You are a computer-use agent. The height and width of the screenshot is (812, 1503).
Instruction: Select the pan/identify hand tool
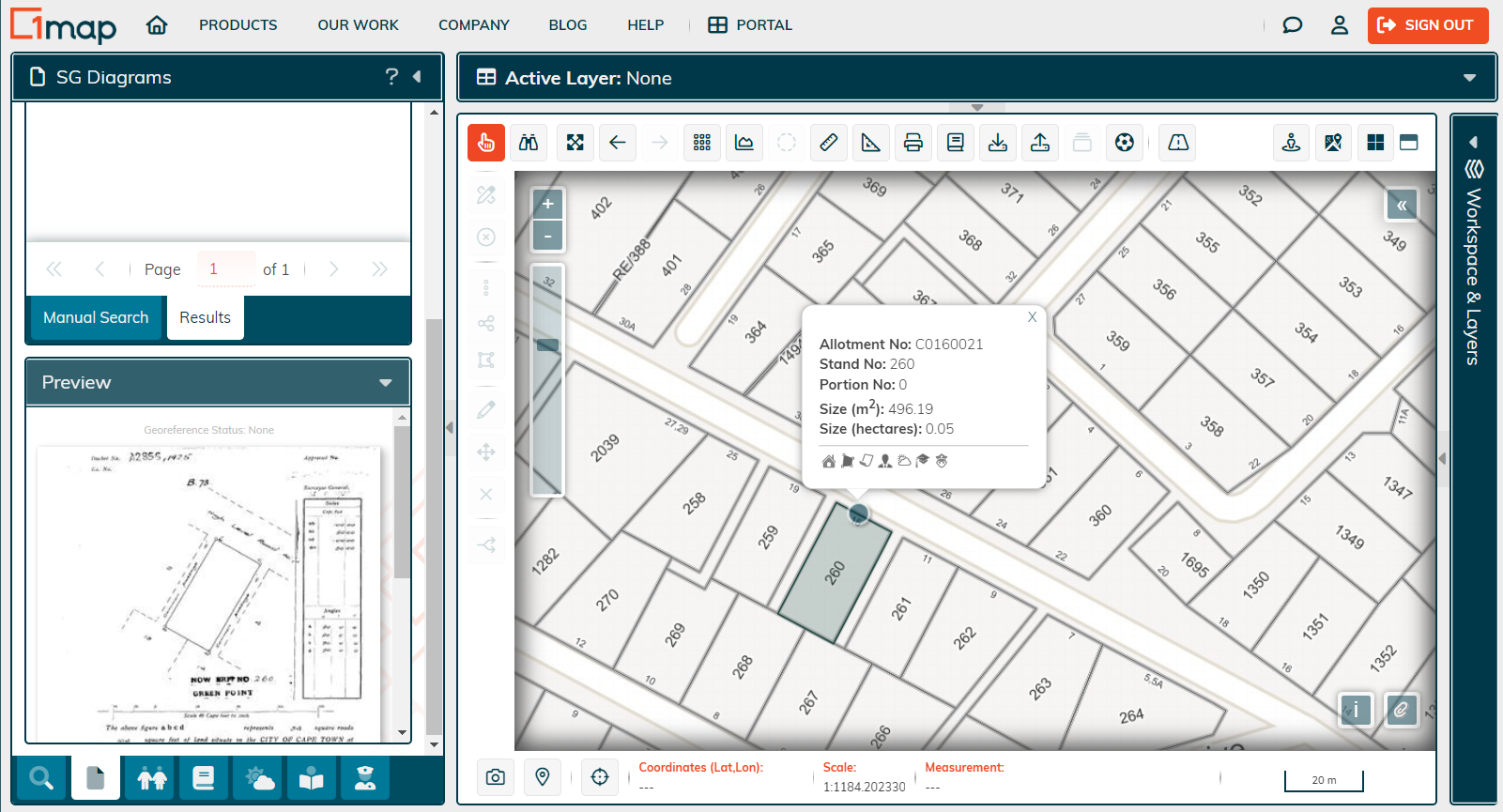pos(486,143)
